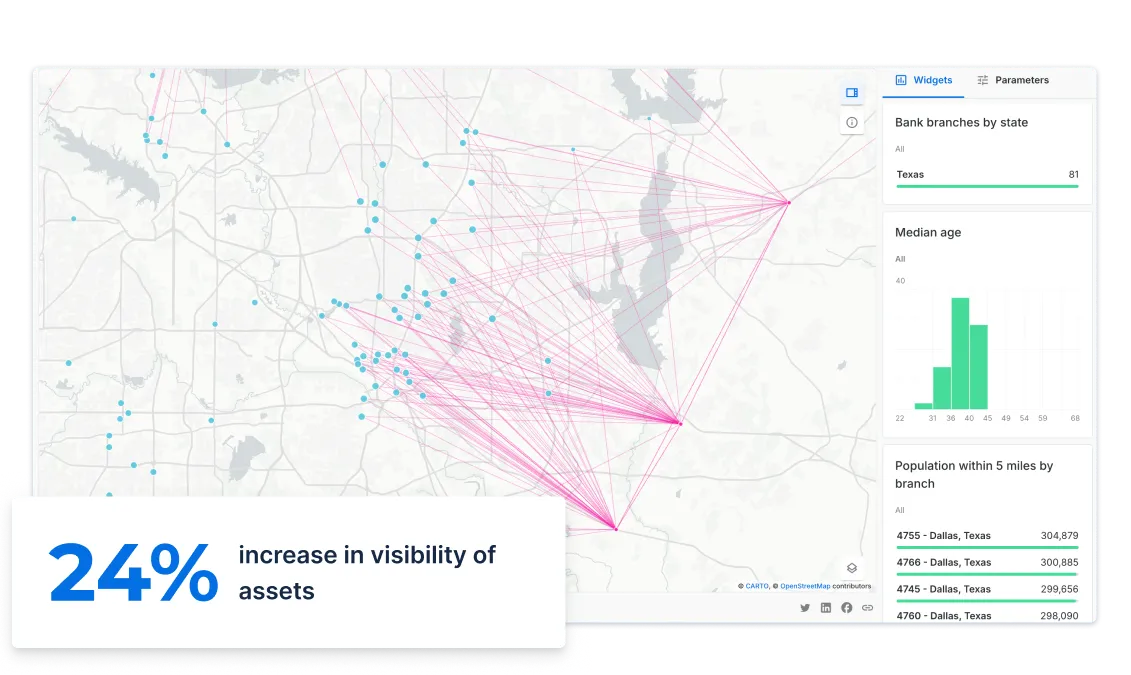
Task: Click the sliders icon beside Parameters
Action: [x=983, y=80]
